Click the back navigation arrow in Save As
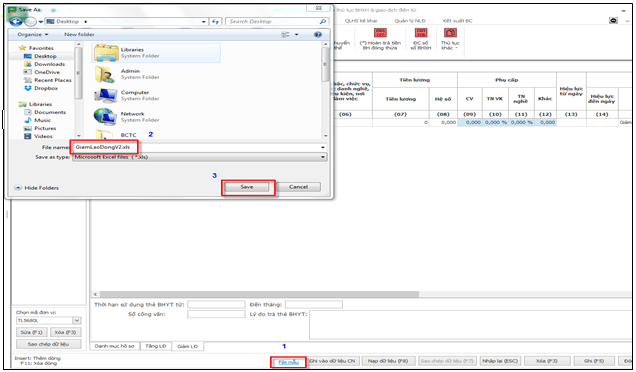636x372 pixels. (16, 22)
